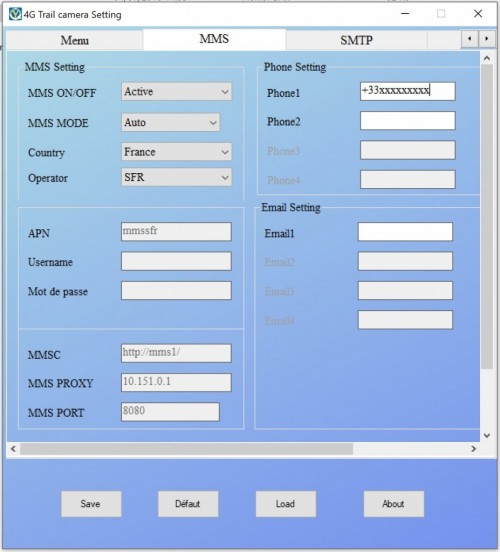Click the 4G Trail camera app icon

[15, 14]
